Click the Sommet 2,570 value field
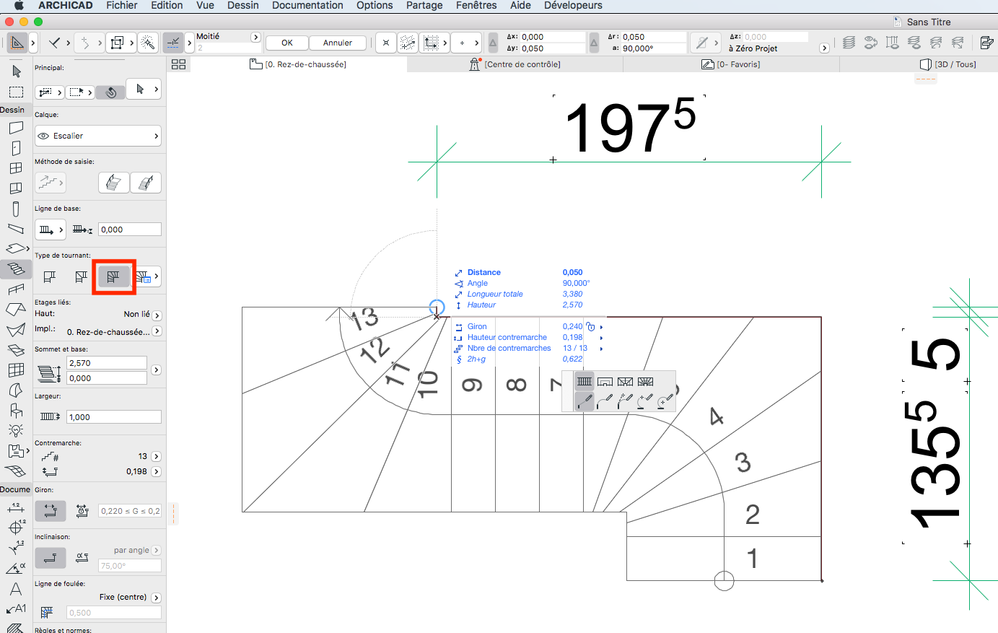The width and height of the screenshot is (998, 633). click(106, 363)
